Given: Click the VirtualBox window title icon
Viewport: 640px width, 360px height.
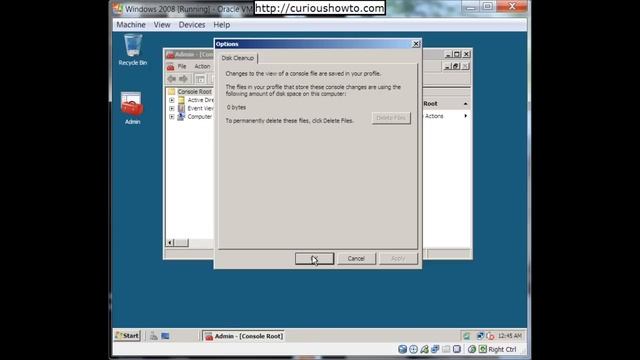Looking at the screenshot, I should pyautogui.click(x=118, y=8).
